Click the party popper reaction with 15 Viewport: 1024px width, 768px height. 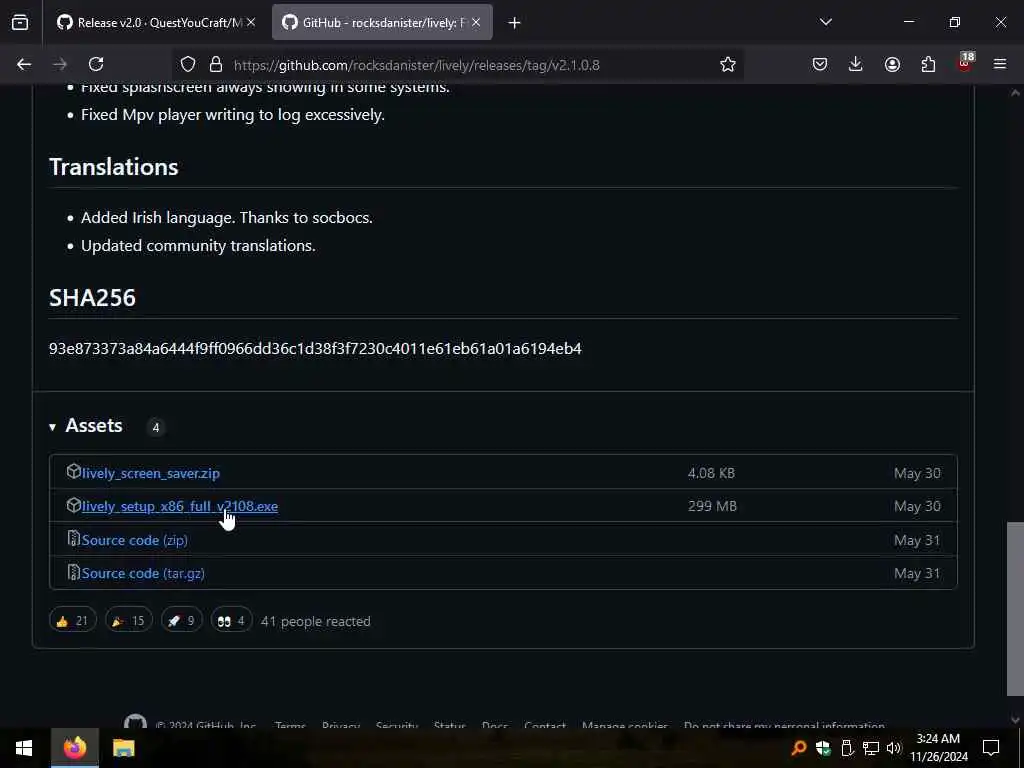128,620
